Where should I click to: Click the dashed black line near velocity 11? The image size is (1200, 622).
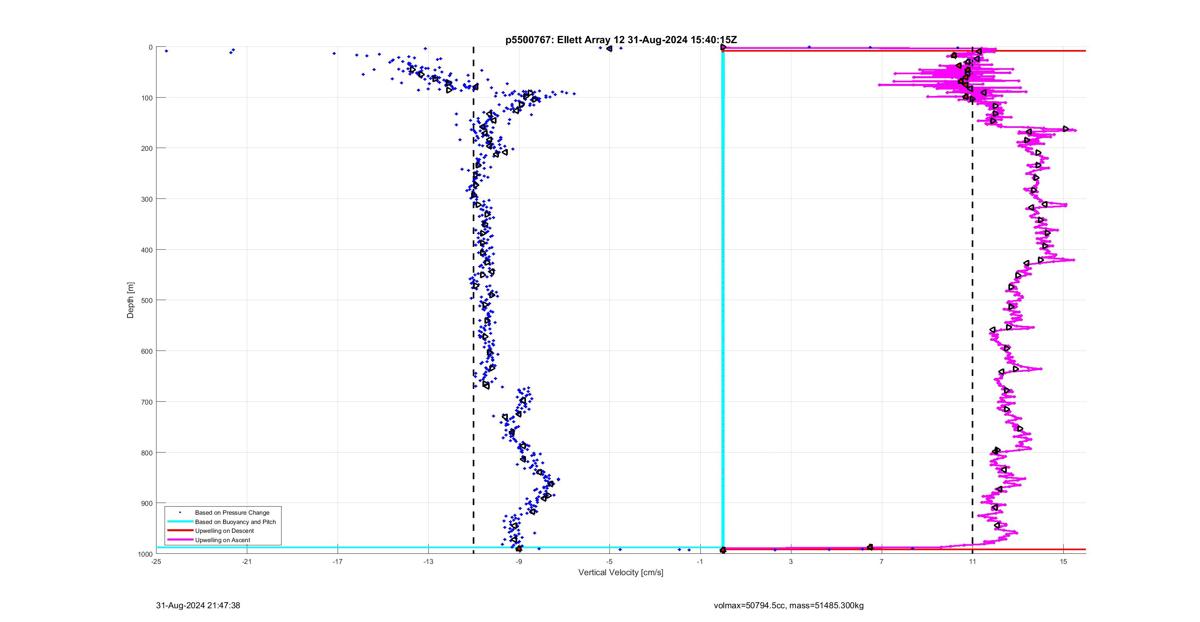[x=972, y=300]
